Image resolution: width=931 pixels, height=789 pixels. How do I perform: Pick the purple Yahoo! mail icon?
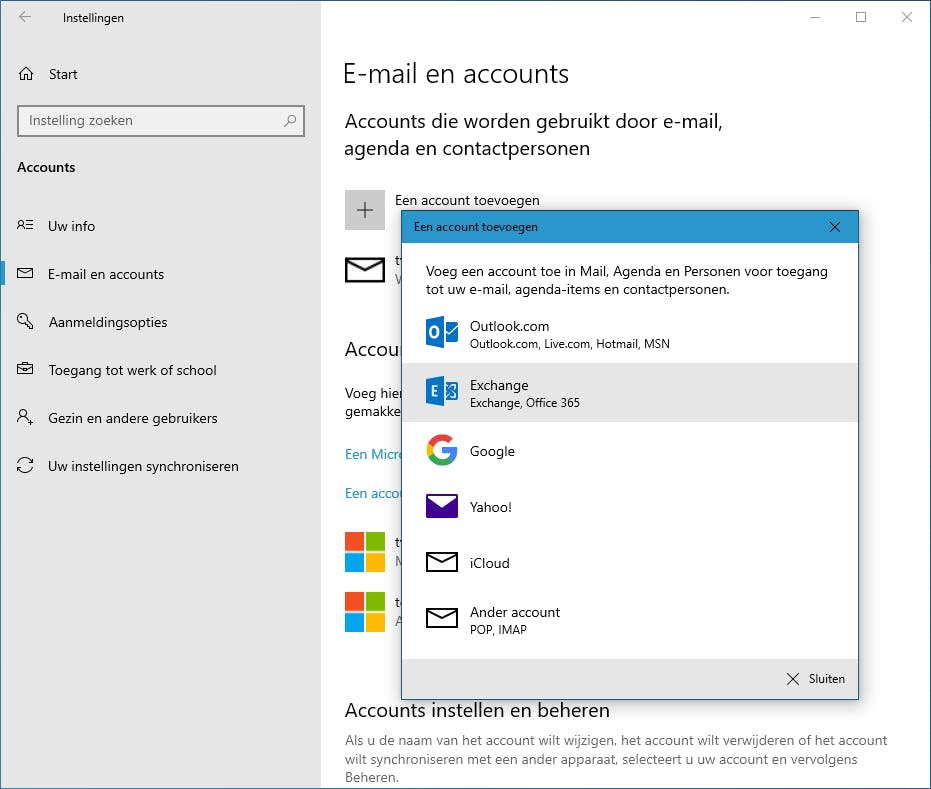442,507
